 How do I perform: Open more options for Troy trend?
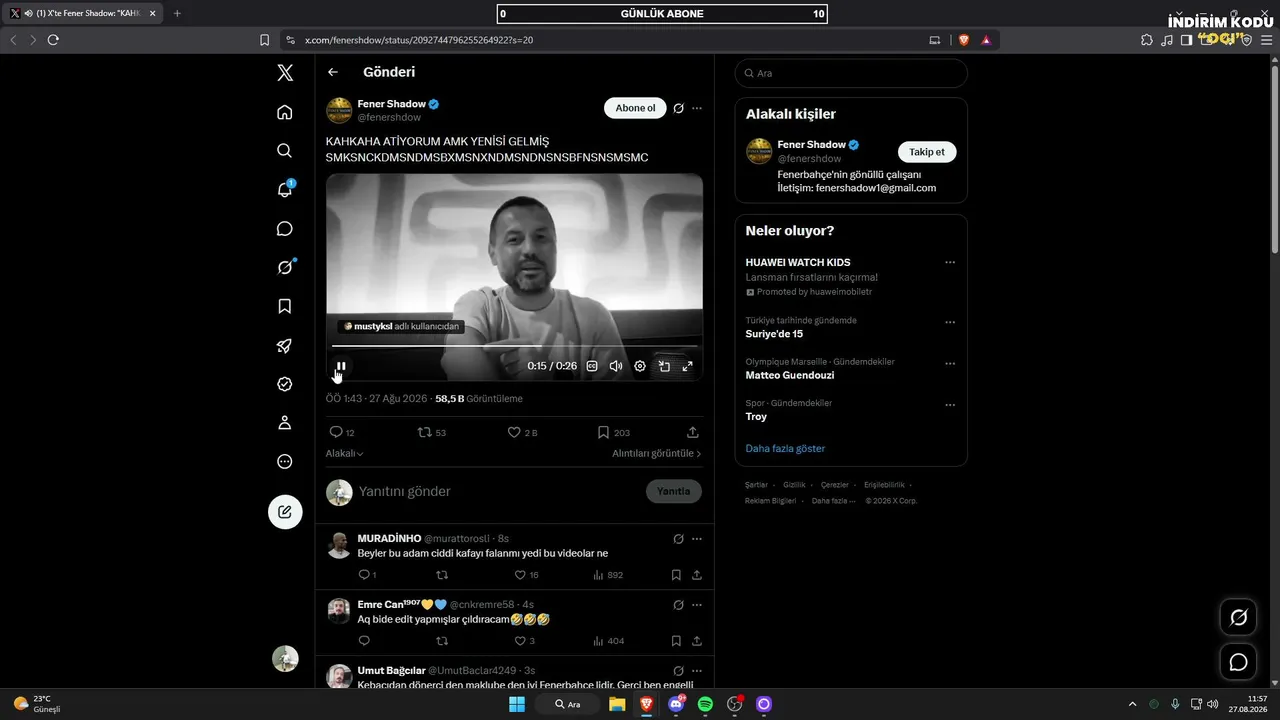tap(950, 405)
